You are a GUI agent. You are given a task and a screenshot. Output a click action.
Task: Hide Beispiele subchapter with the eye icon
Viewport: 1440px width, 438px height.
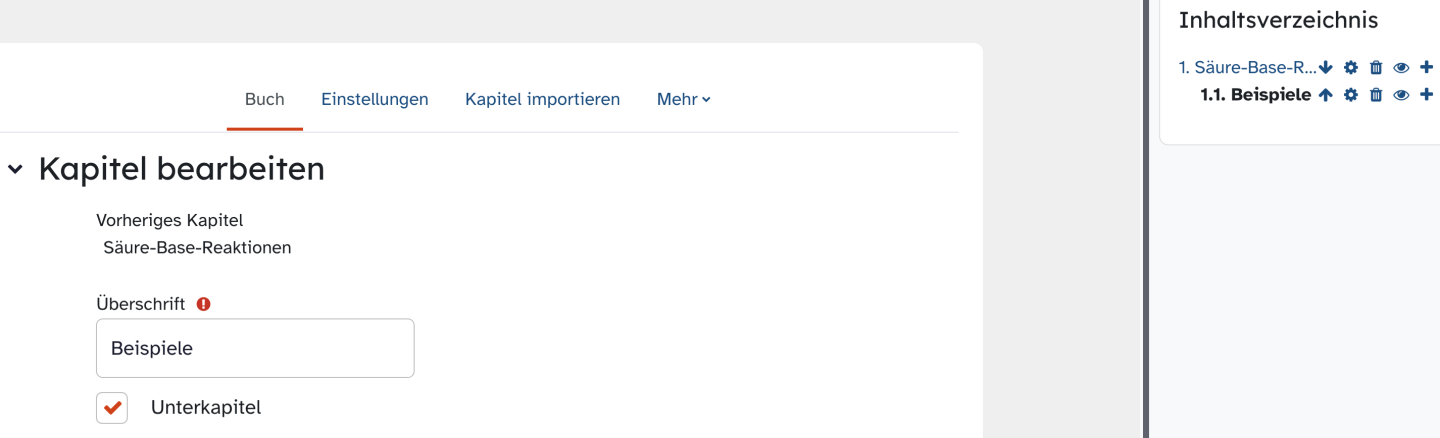tap(1401, 95)
